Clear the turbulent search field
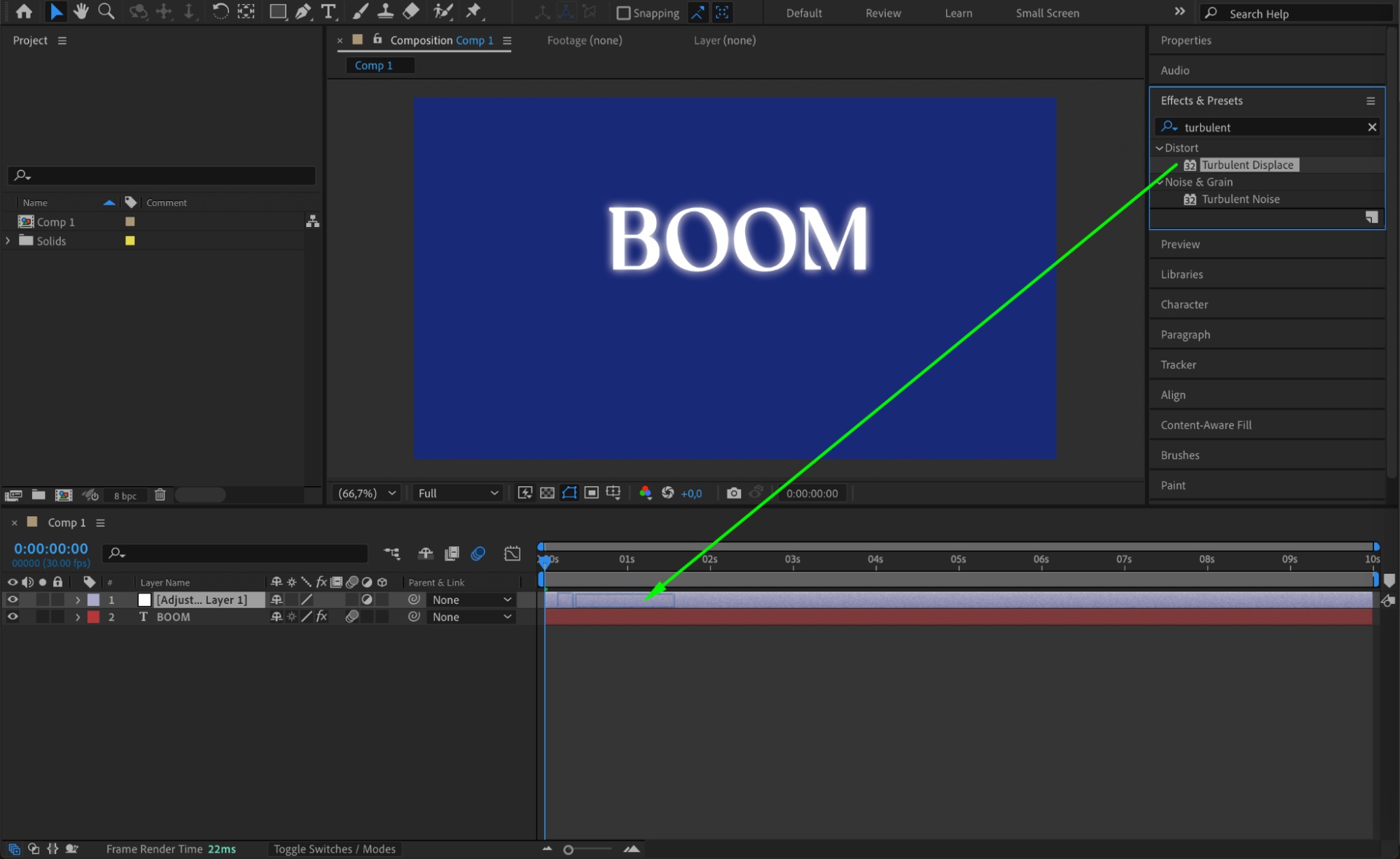 pos(1371,127)
